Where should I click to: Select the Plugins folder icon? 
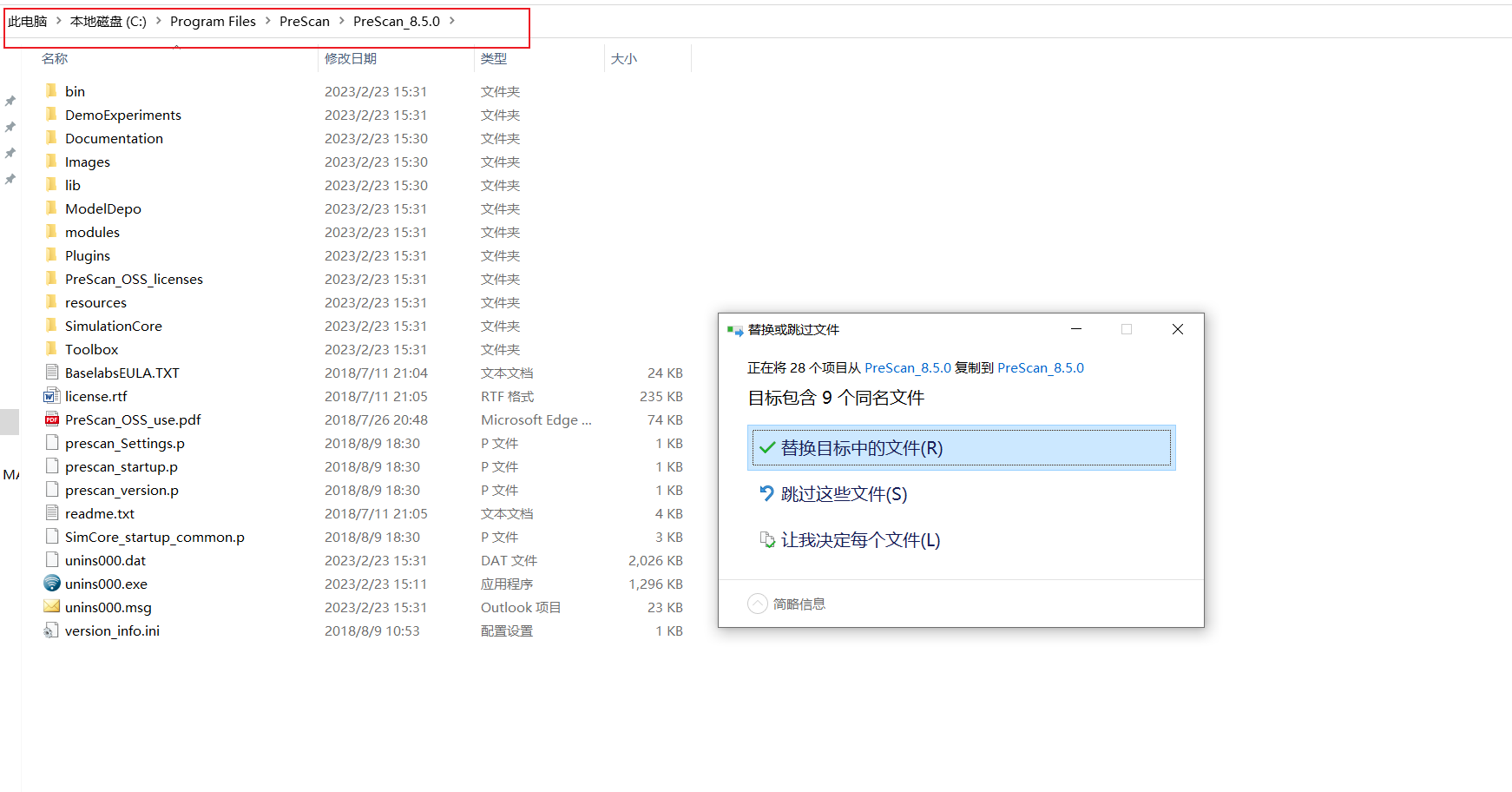(51, 254)
